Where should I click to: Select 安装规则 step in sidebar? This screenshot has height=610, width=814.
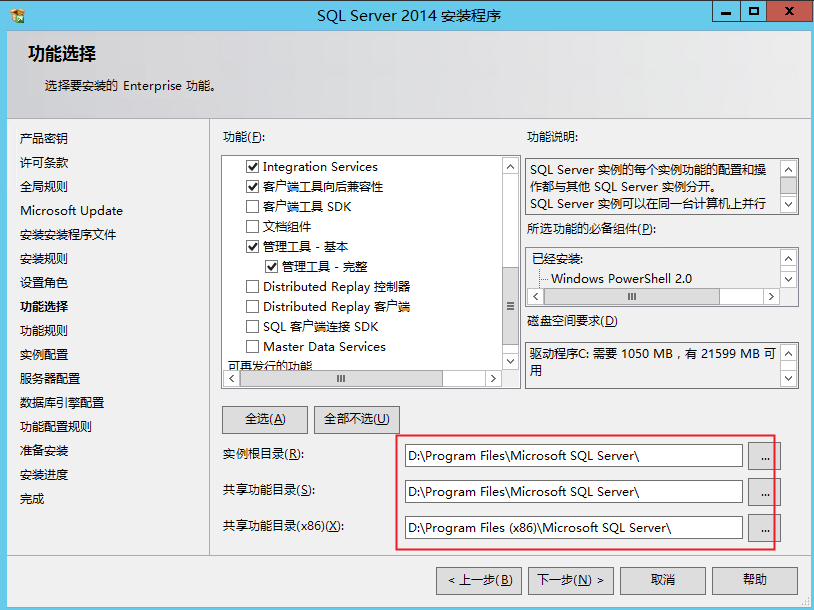(44, 259)
